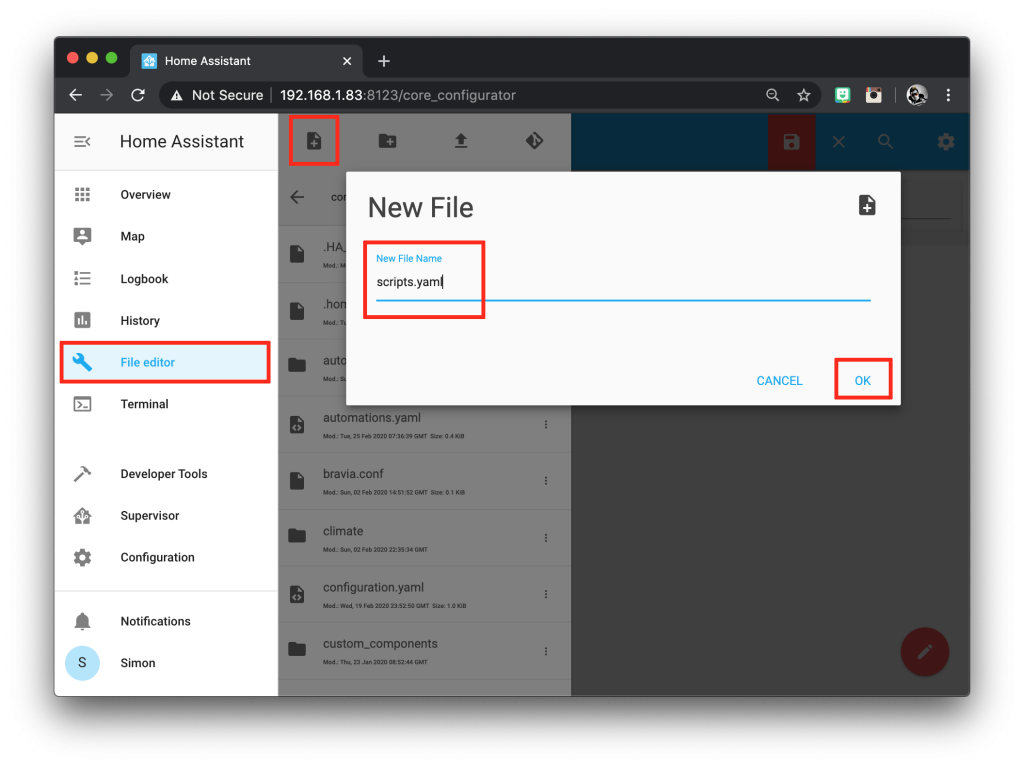Open the editor settings gear icon

[x=946, y=142]
